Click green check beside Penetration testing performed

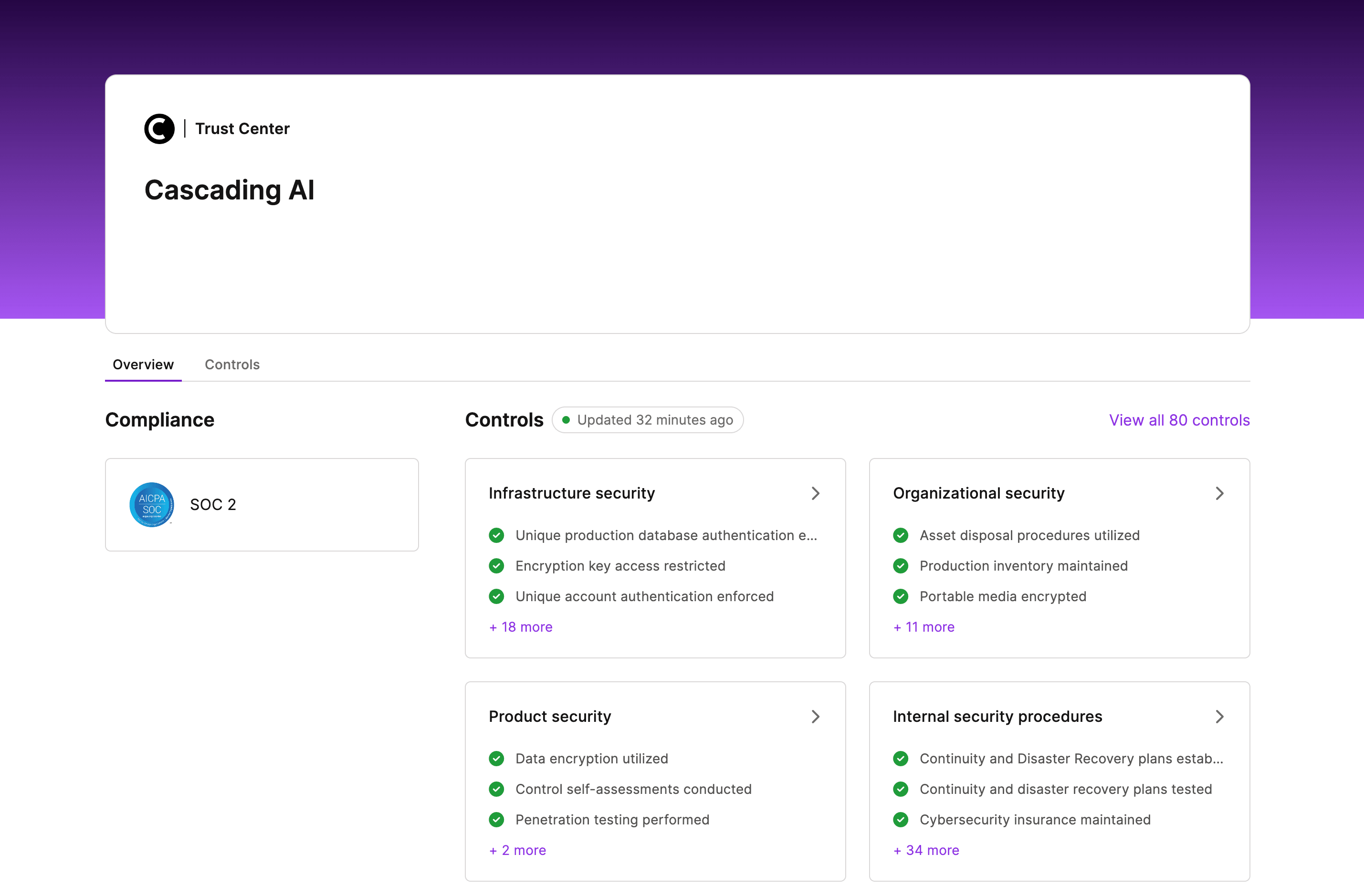click(496, 820)
